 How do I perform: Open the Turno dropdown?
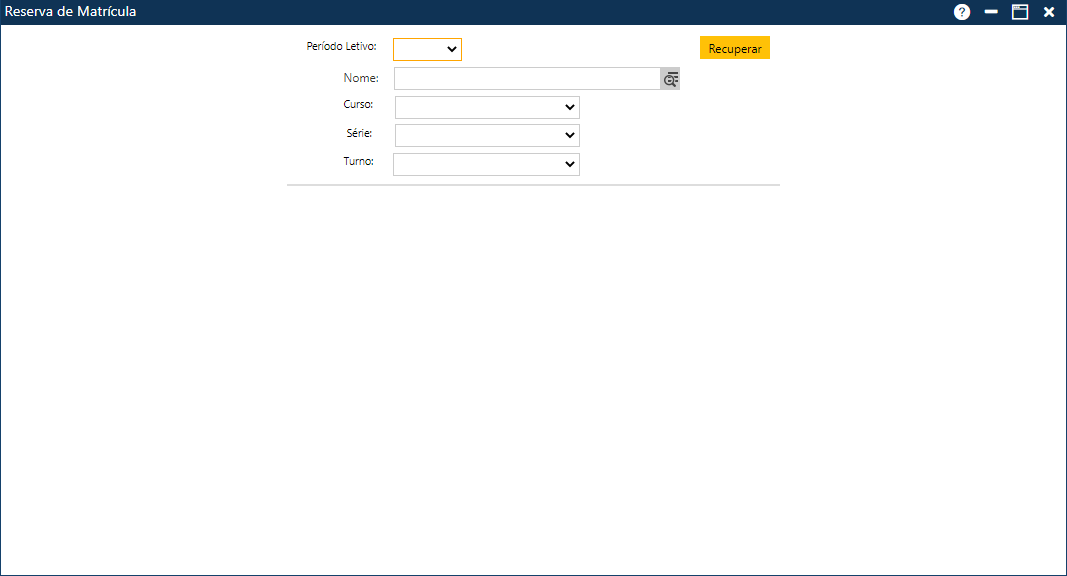click(486, 164)
